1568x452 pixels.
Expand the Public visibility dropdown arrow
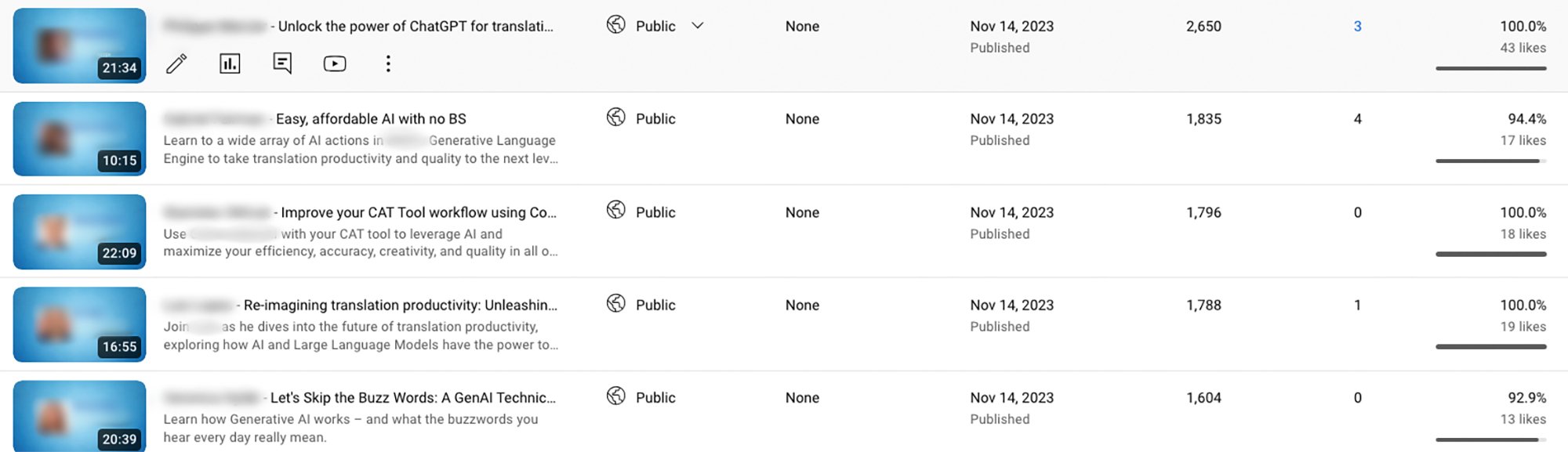point(698,26)
